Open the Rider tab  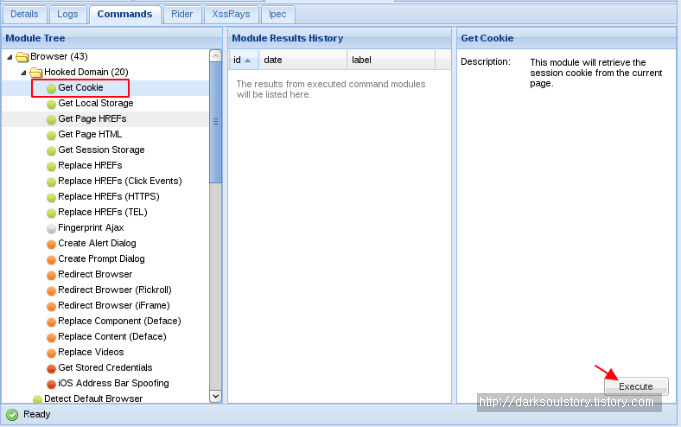tap(182, 14)
